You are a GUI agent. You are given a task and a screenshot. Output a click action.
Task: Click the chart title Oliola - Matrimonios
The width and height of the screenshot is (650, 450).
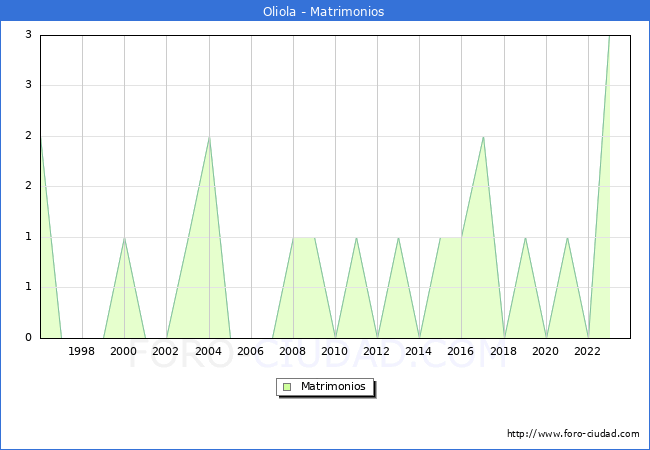coord(325,12)
